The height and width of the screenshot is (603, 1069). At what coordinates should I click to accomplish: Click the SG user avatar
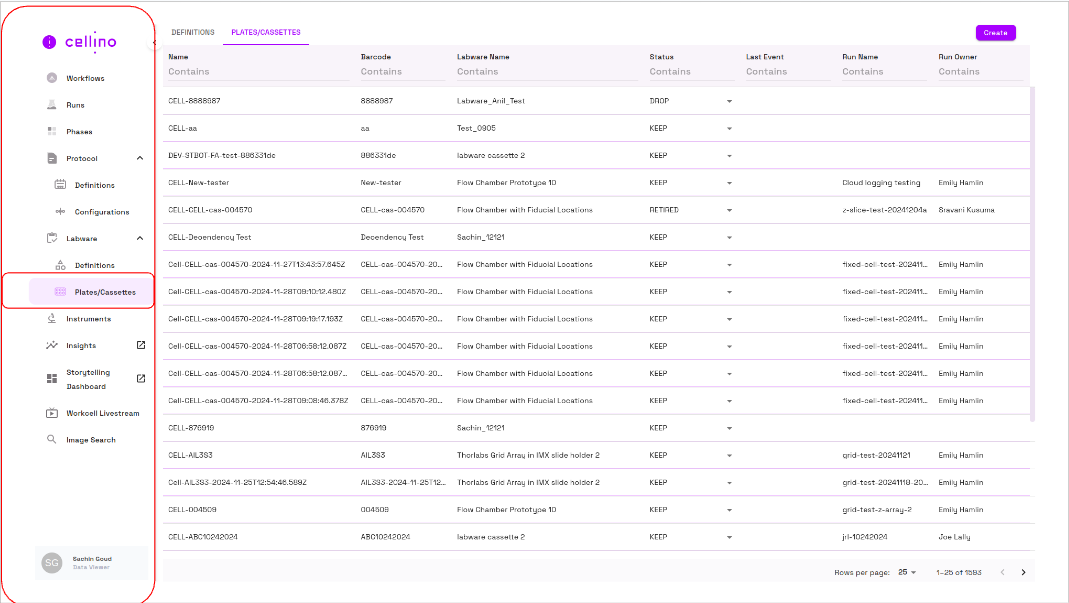(x=51, y=563)
